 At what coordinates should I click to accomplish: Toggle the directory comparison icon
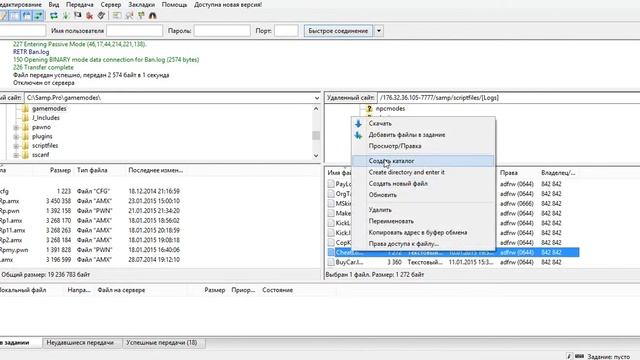point(129,16)
